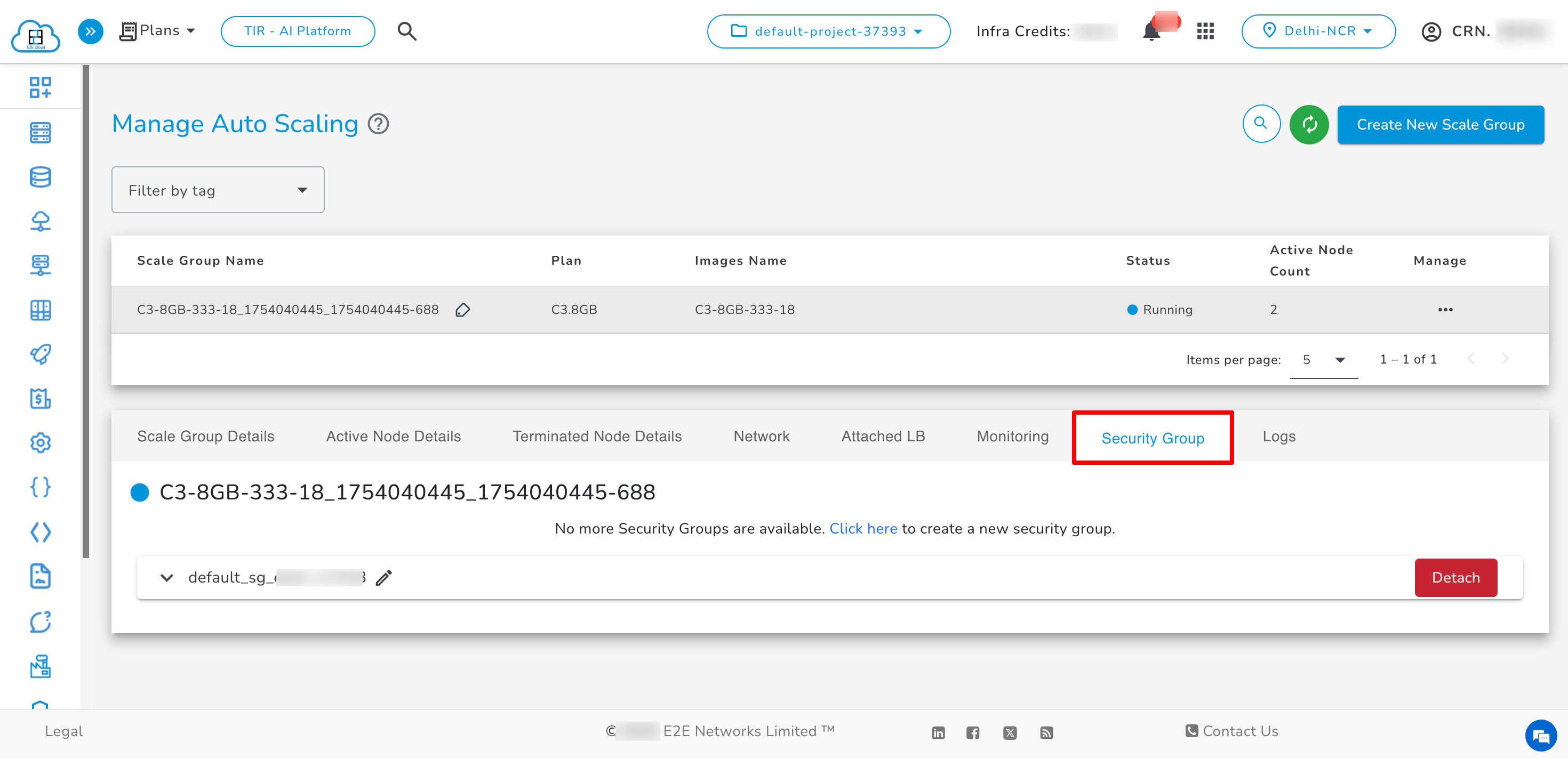Viewport: 1568px width, 759px height.
Task: Open the Delhi-NCR region selector
Action: (x=1318, y=31)
